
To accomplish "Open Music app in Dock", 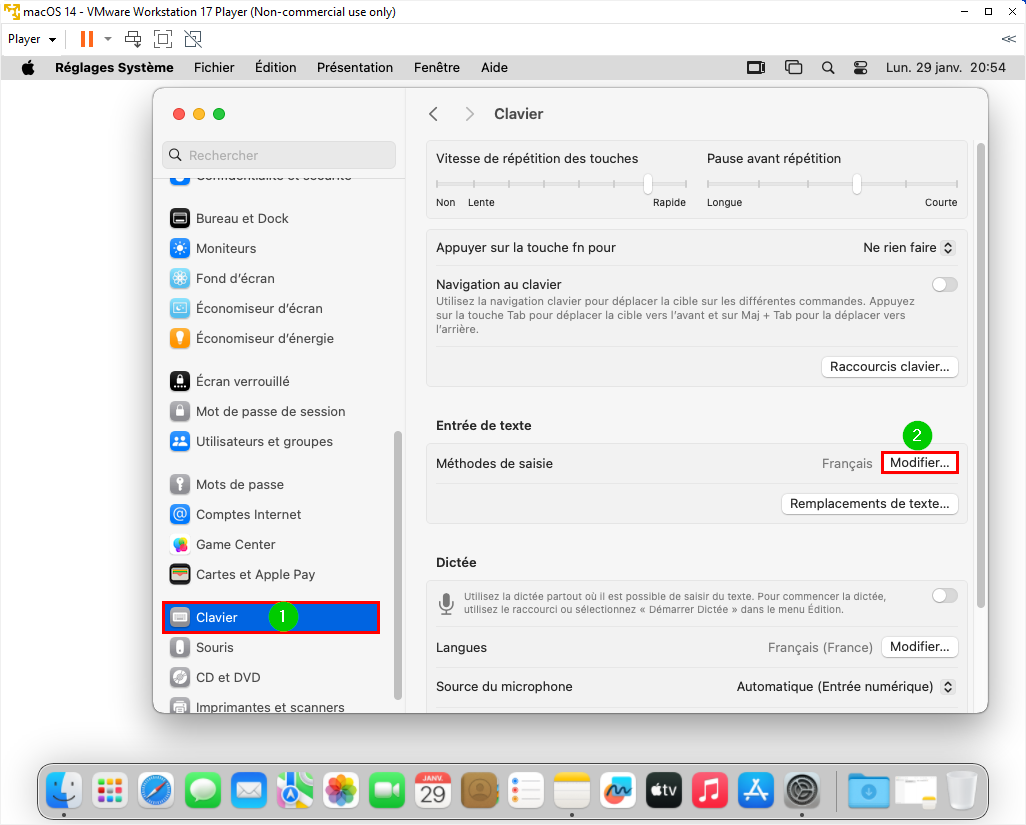I will pos(710,790).
